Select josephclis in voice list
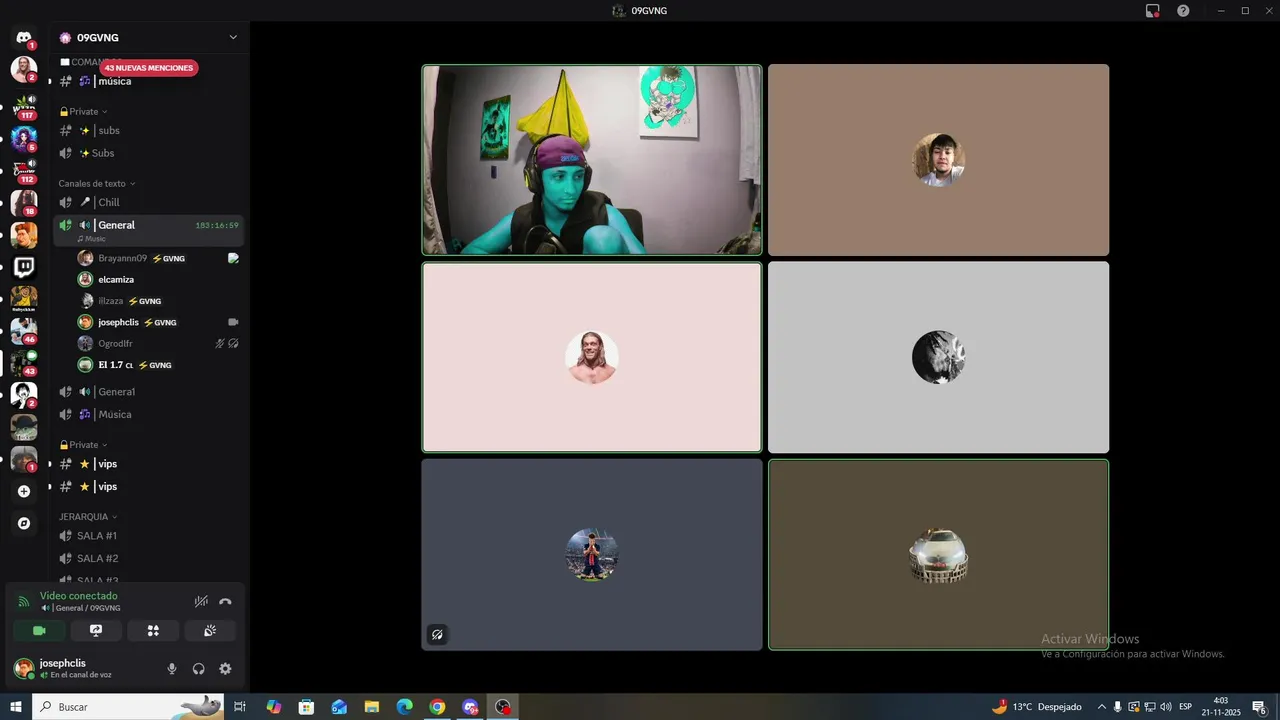 click(x=158, y=322)
